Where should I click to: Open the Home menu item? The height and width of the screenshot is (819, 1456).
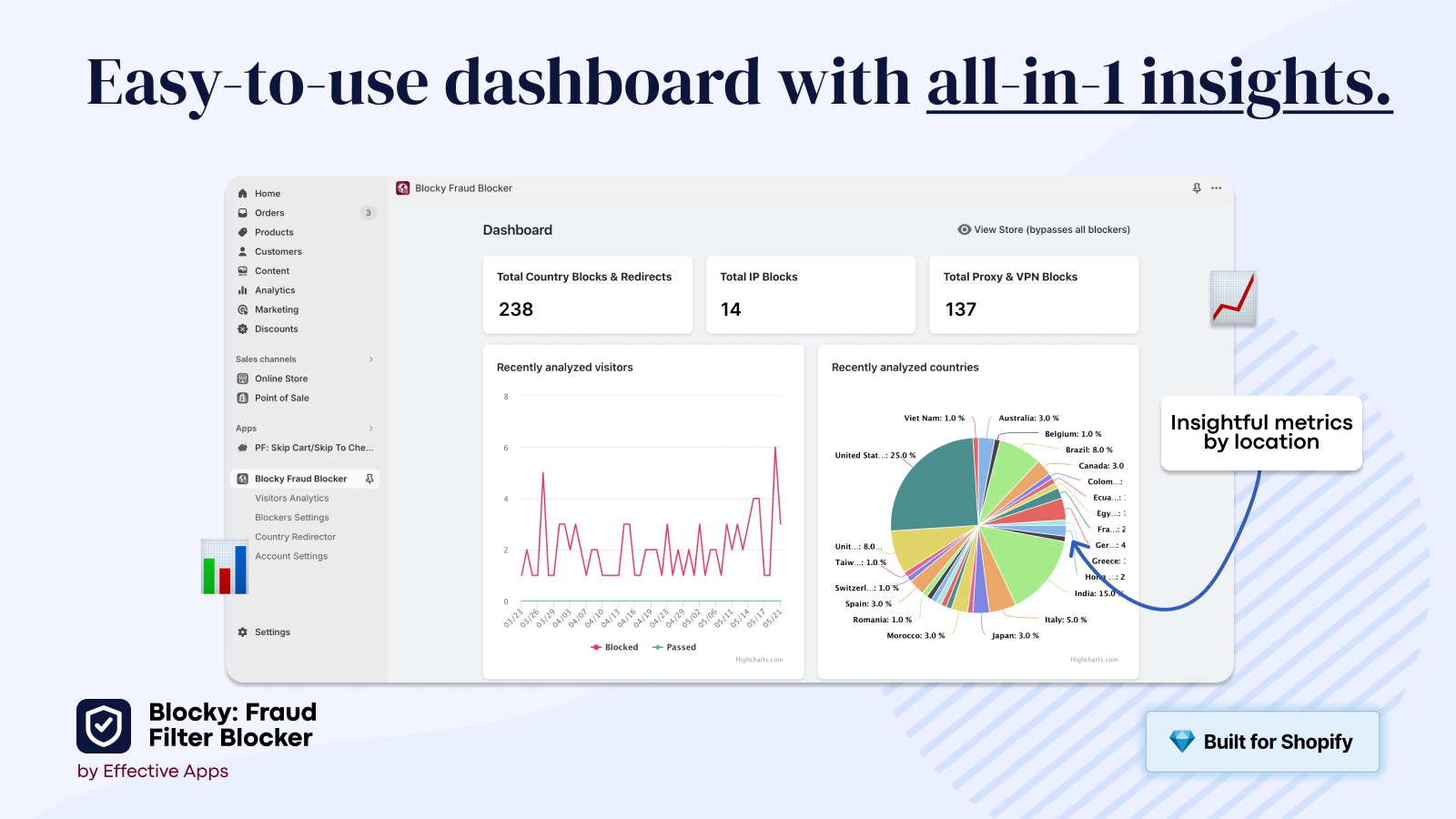268,194
